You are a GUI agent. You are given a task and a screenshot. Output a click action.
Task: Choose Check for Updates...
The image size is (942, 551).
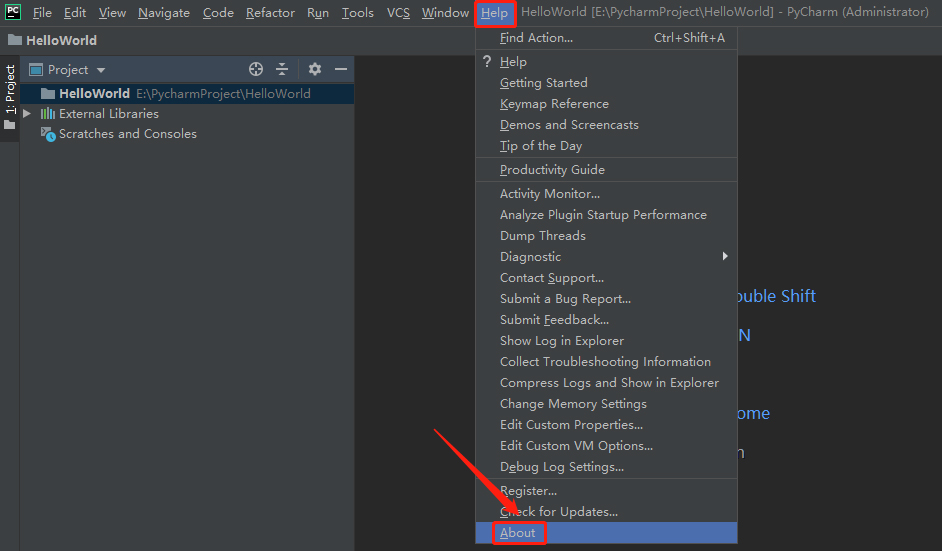tap(606, 513)
